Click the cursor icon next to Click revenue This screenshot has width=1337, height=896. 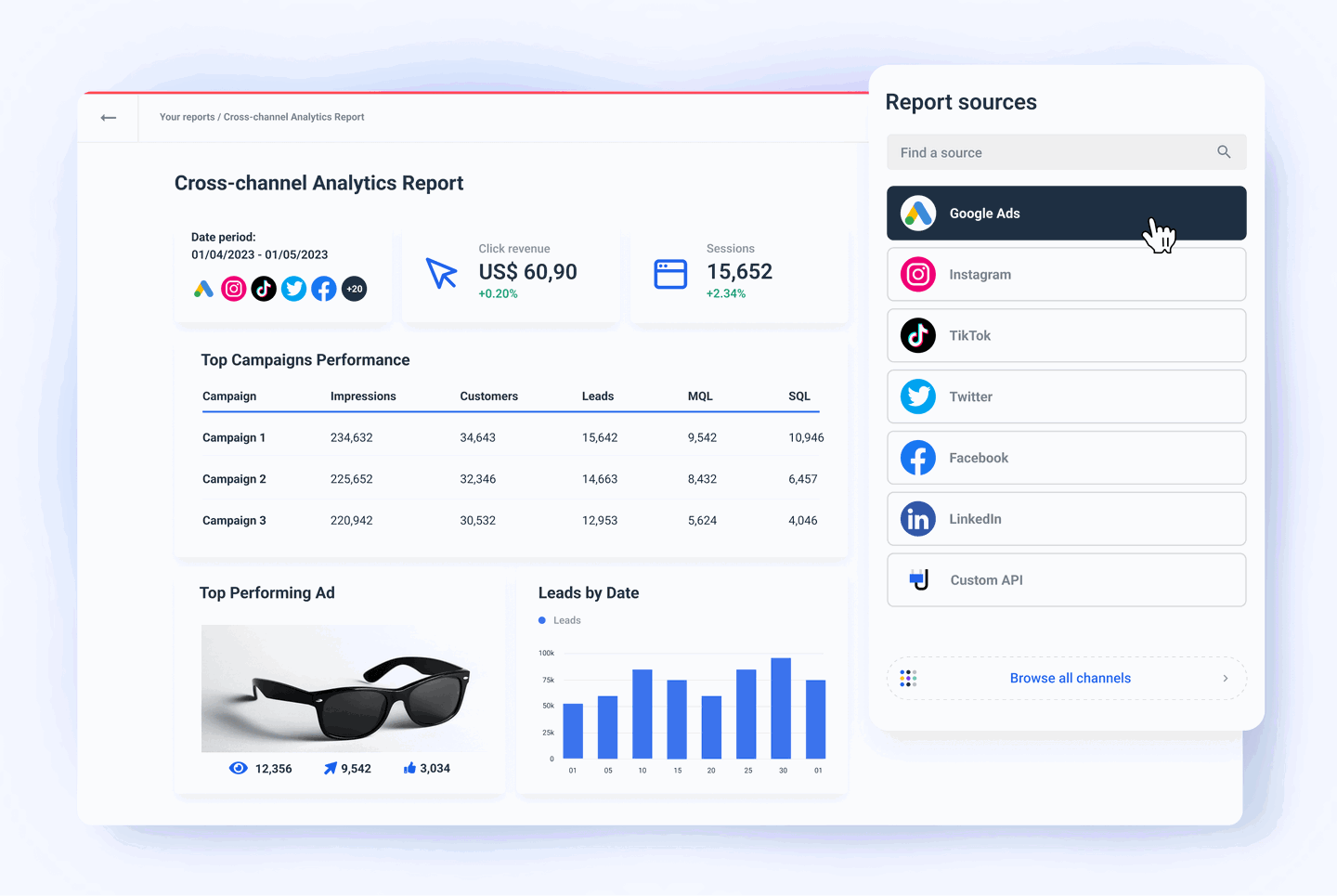(442, 274)
